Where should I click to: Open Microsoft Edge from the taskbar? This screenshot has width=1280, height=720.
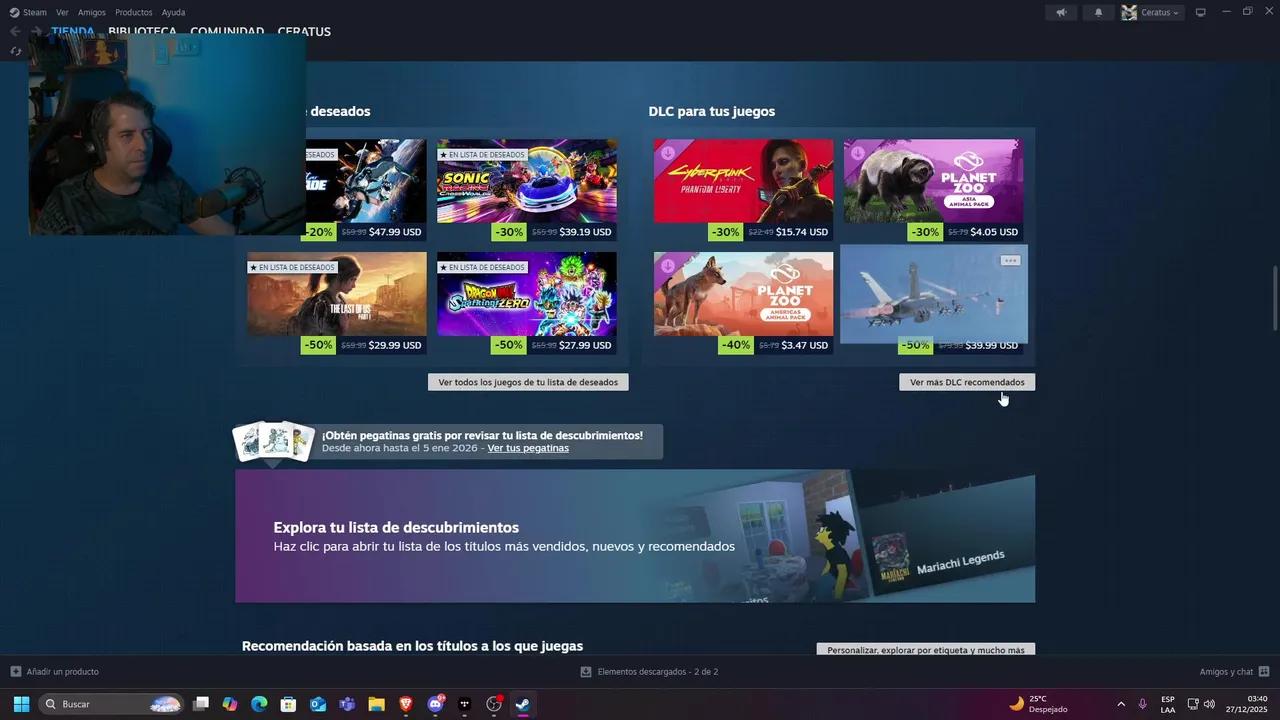click(x=259, y=704)
